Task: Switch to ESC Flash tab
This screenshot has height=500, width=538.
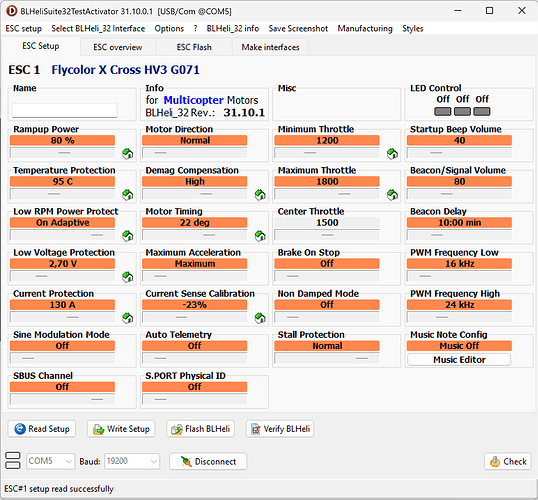Action: (x=194, y=47)
